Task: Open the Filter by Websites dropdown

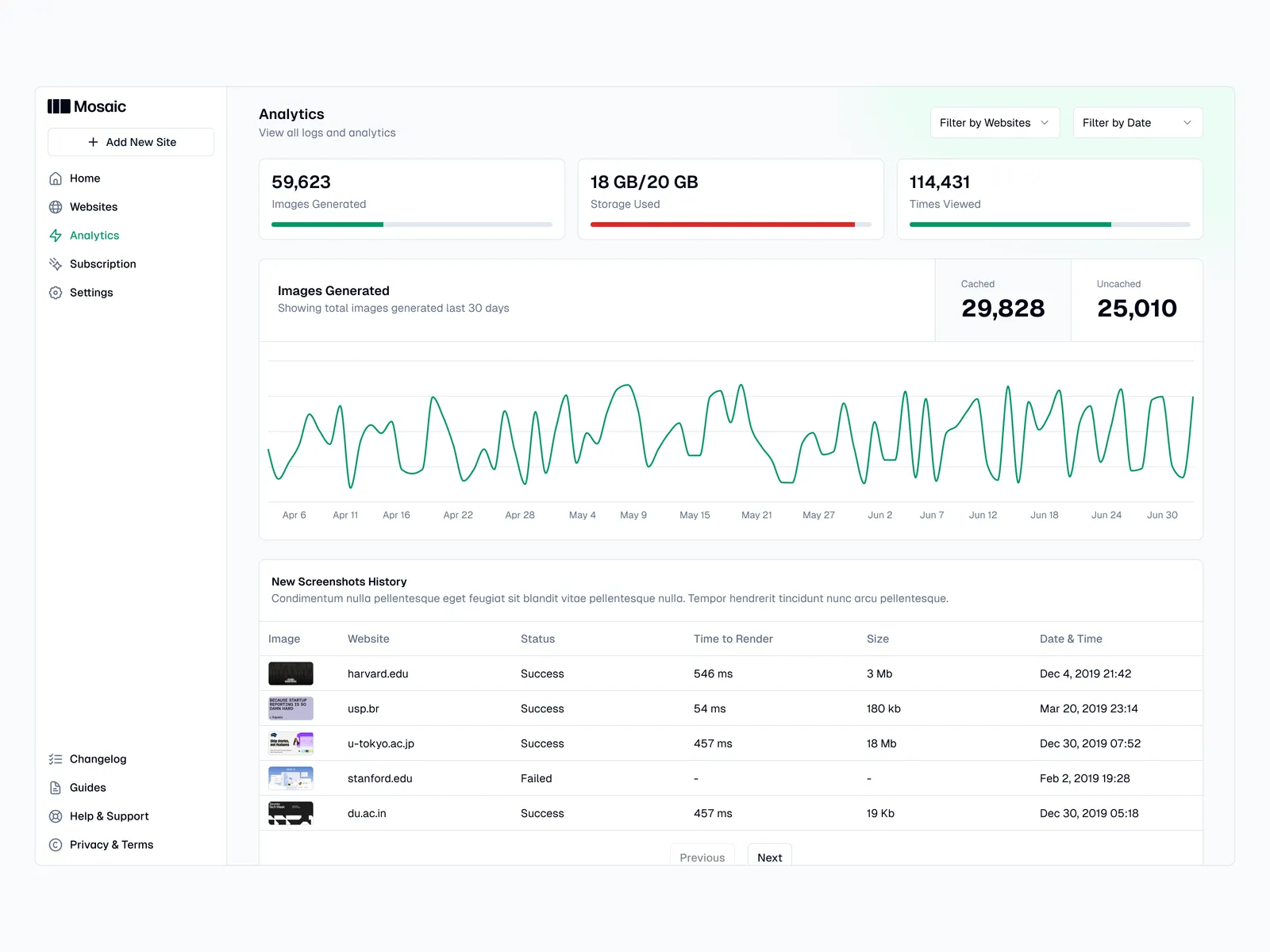Action: [995, 123]
